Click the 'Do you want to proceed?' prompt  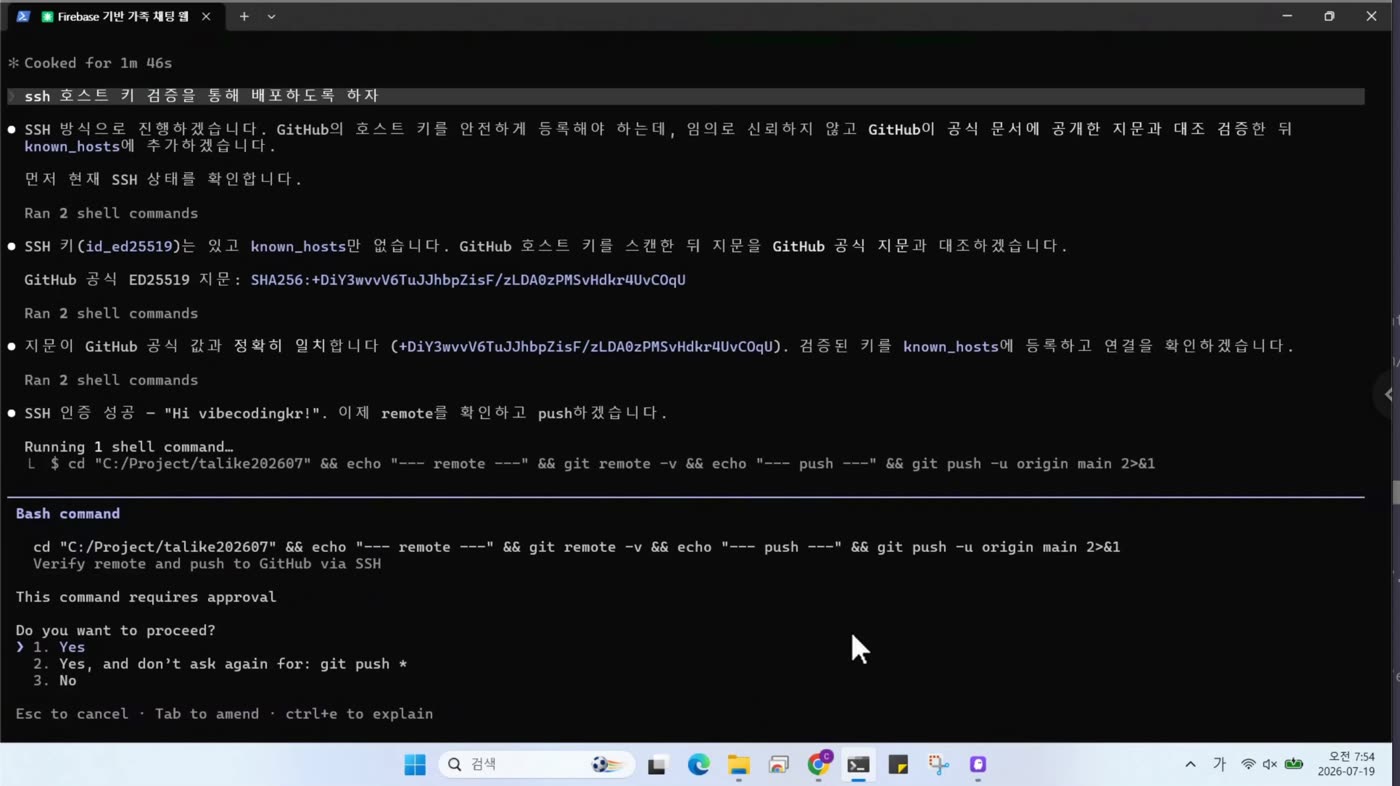[115, 631]
